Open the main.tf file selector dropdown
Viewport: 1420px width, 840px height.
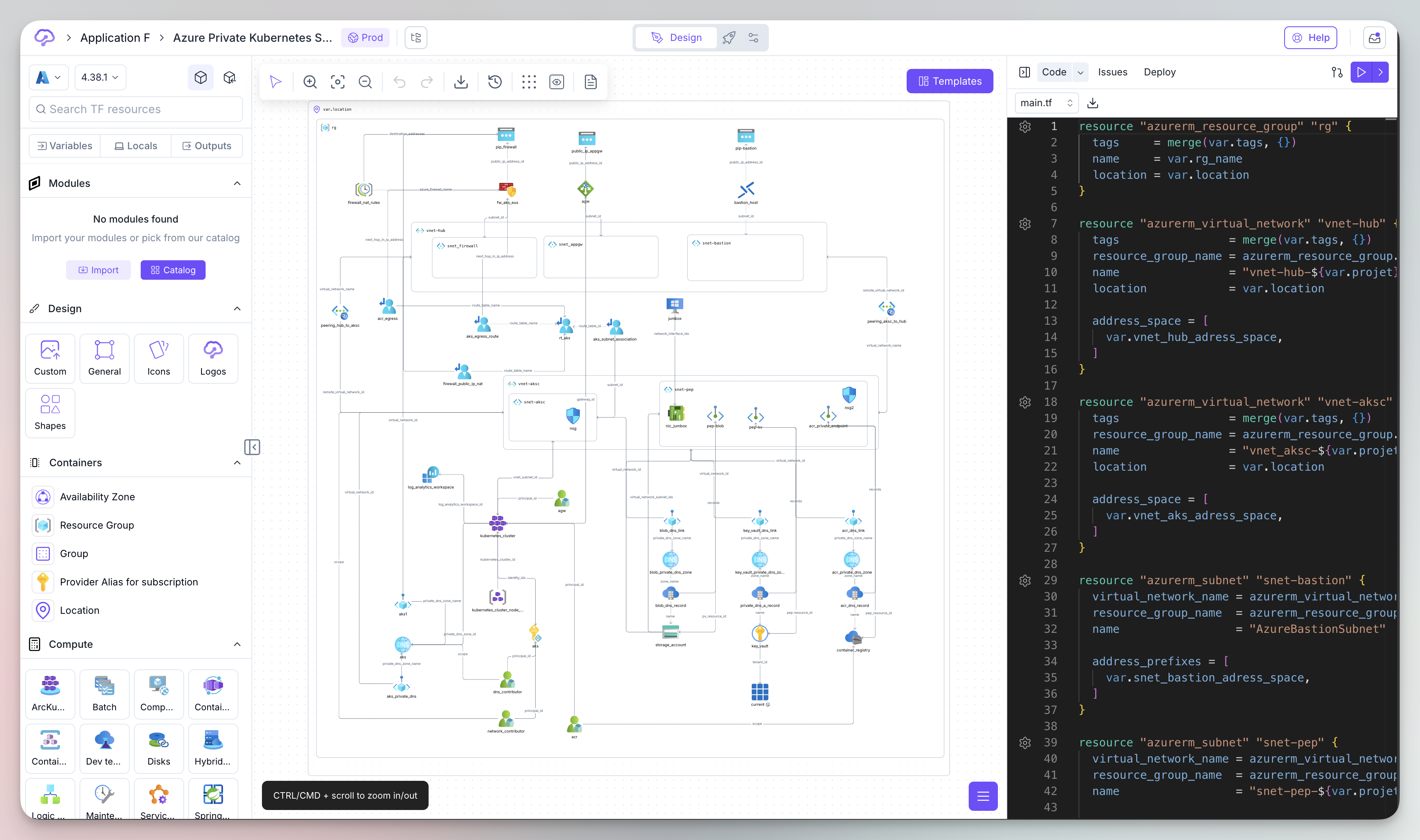click(x=1046, y=103)
